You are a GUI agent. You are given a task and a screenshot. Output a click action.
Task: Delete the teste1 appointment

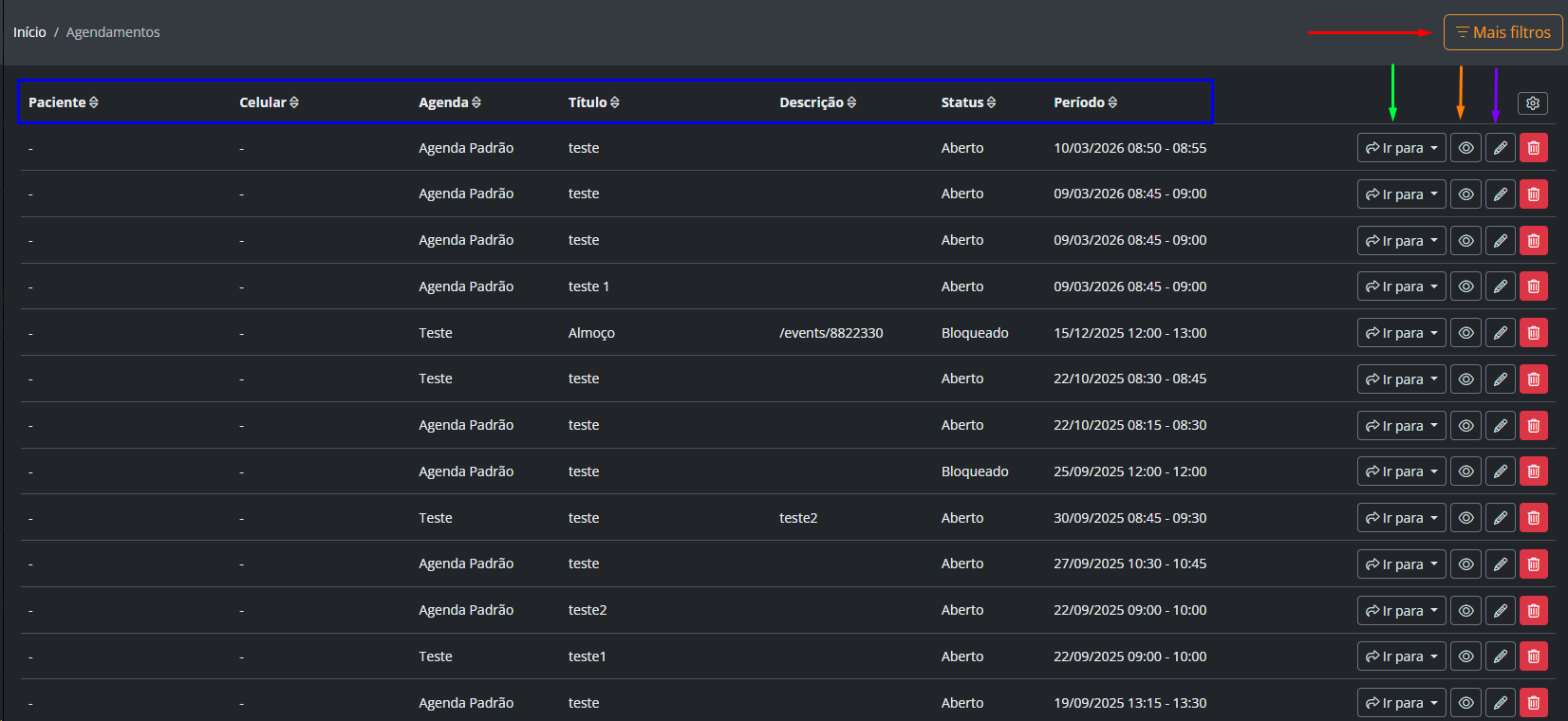1534,656
